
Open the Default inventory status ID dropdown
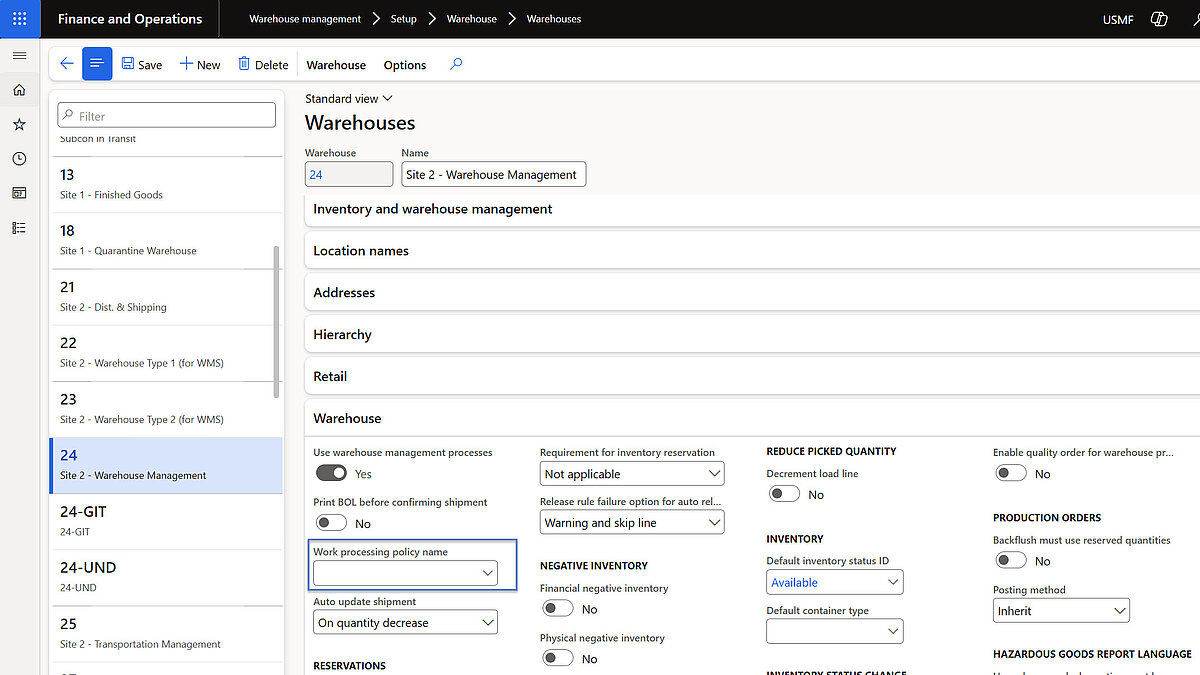[892, 582]
